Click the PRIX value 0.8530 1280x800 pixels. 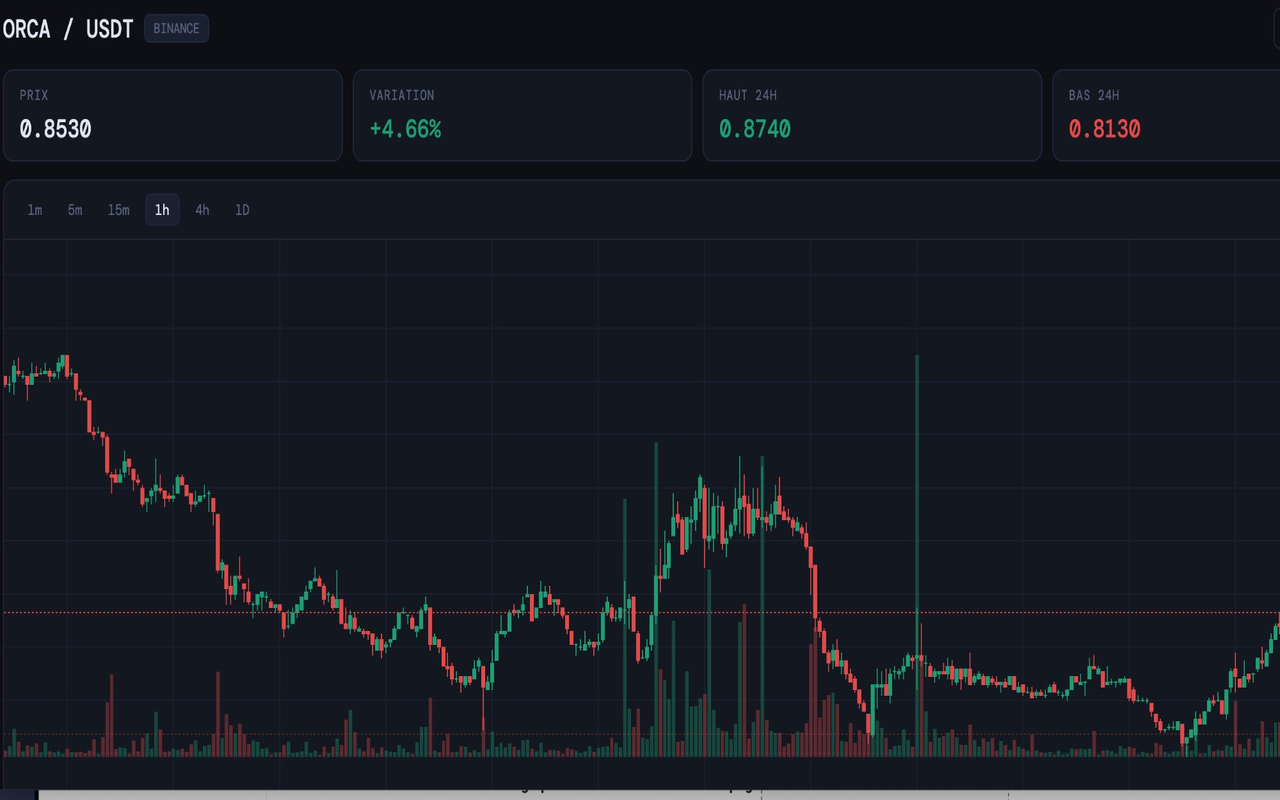(x=56, y=129)
